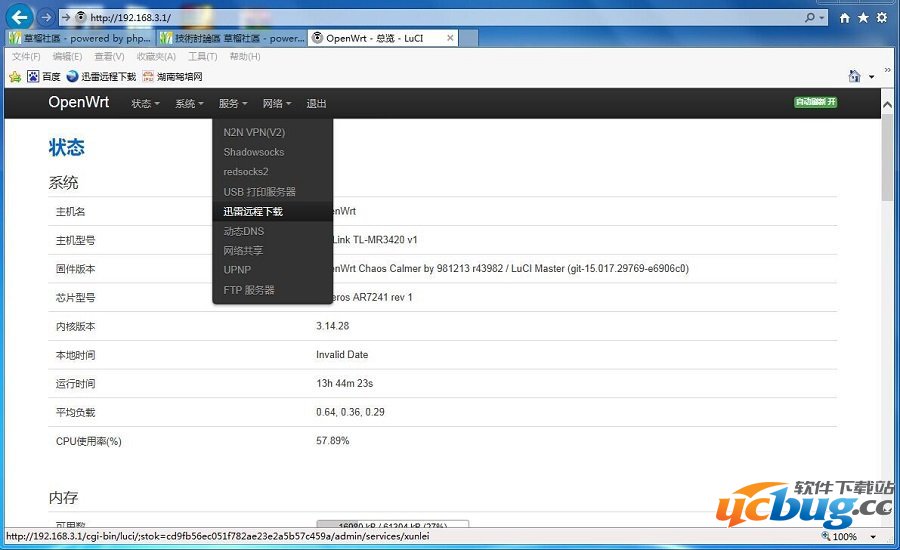
Task: Click the browser Forward arrow button
Action: (46, 17)
